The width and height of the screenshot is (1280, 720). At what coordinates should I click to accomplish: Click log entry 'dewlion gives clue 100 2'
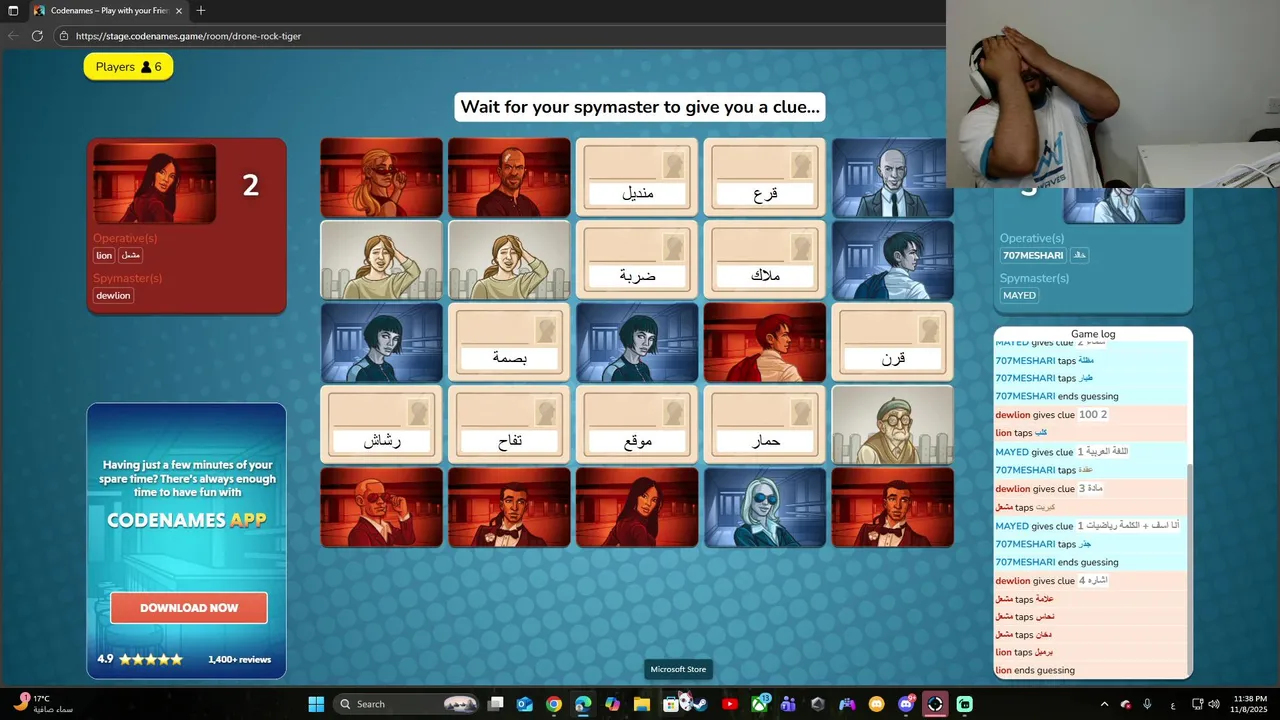[x=1090, y=415]
